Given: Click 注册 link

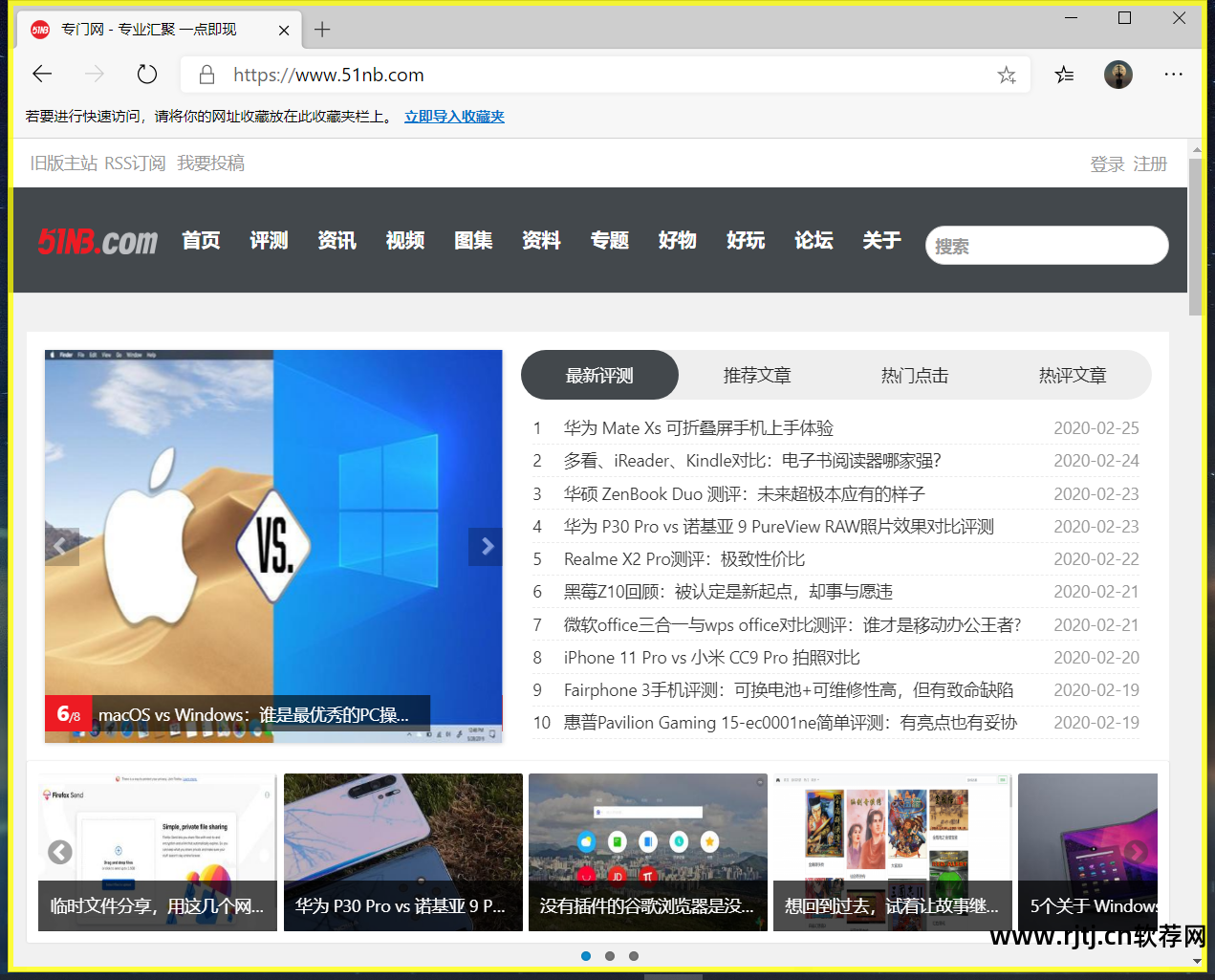Looking at the screenshot, I should point(1150,164).
